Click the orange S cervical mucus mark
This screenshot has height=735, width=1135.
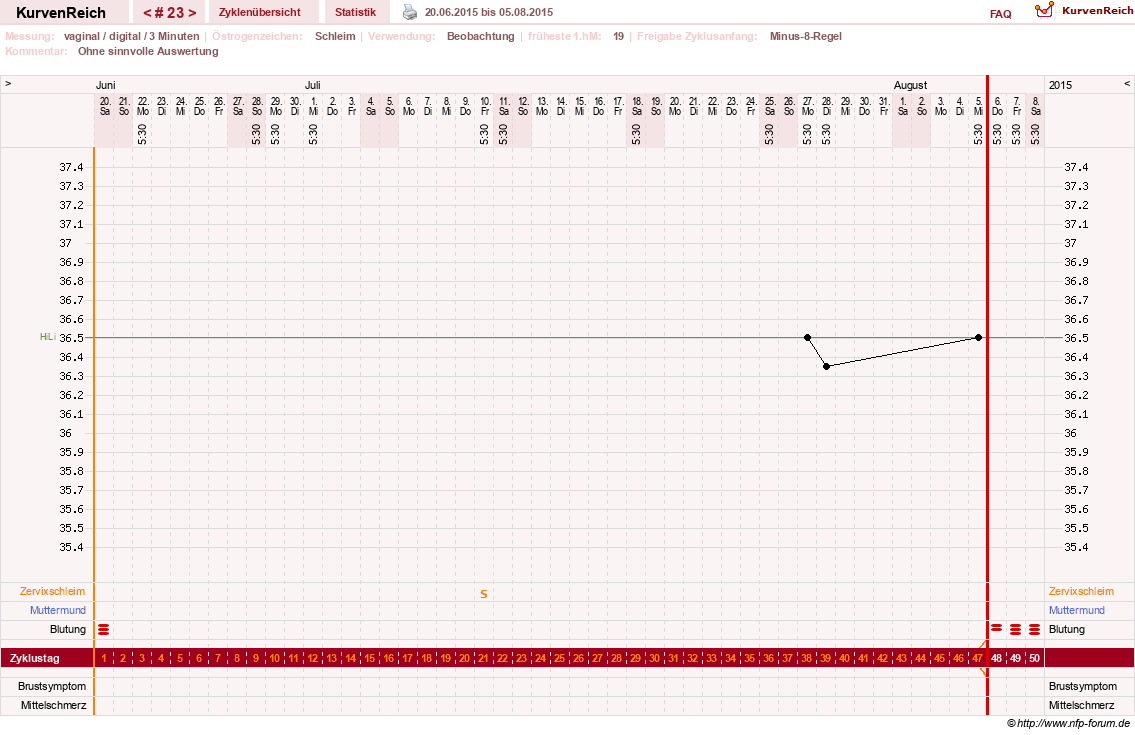[484, 595]
